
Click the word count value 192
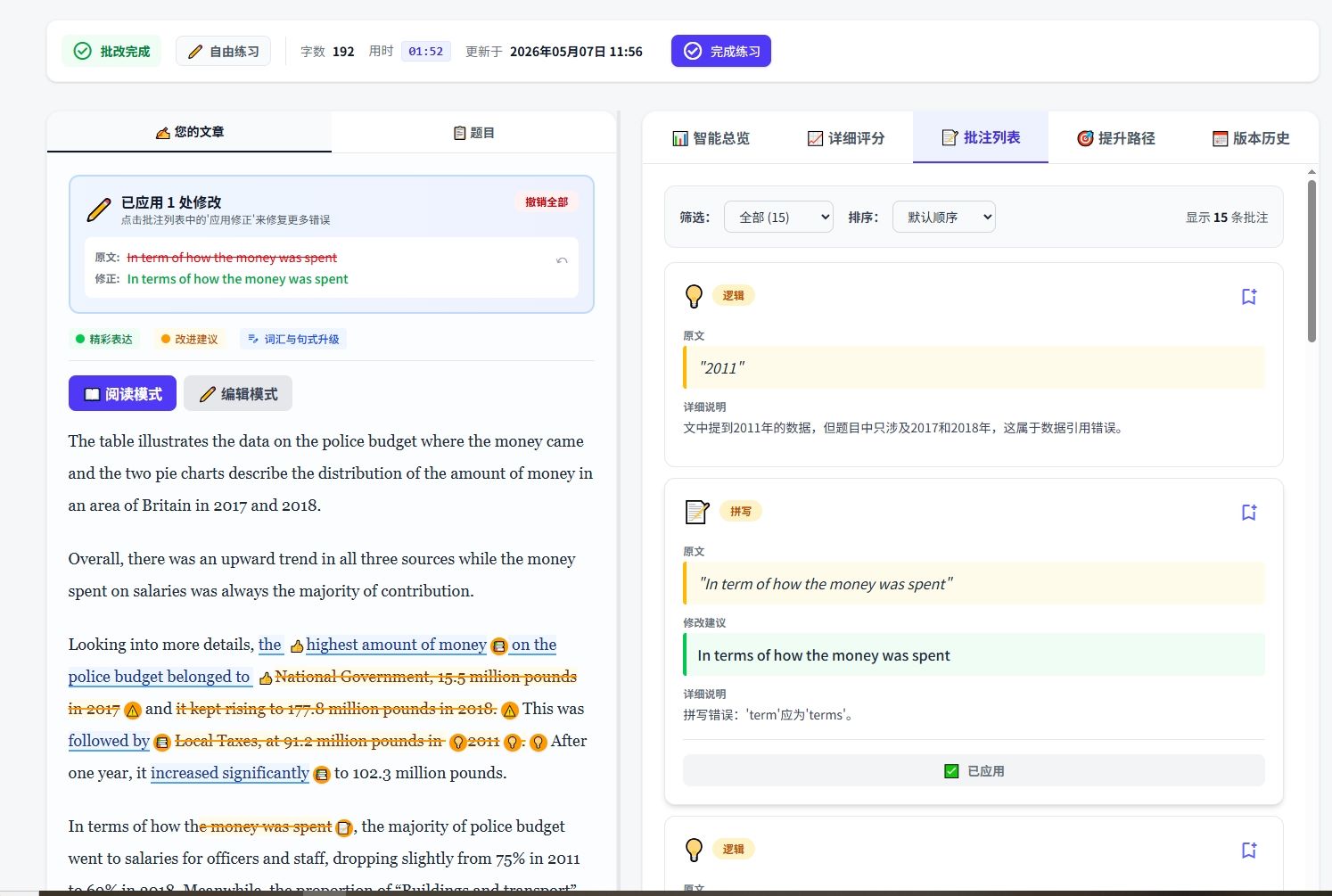point(343,52)
